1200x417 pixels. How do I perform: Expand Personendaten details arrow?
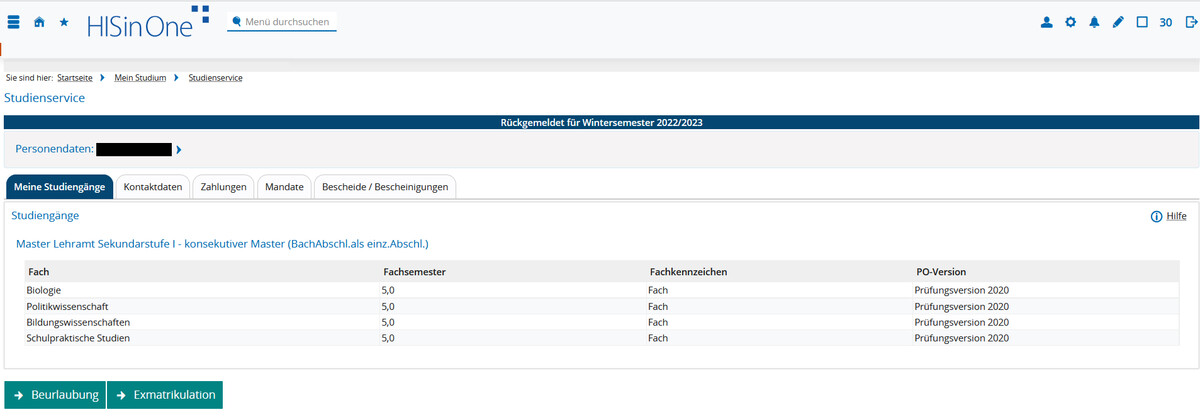179,150
